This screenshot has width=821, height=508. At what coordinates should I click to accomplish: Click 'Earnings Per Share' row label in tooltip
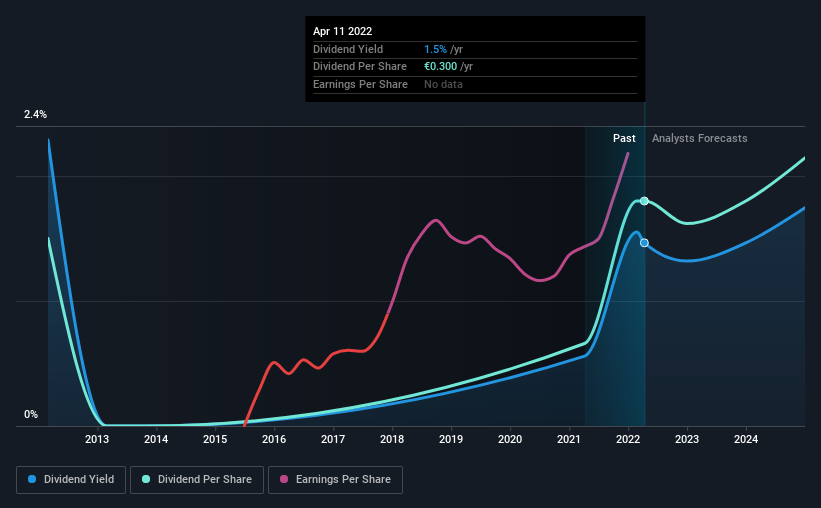coord(360,84)
